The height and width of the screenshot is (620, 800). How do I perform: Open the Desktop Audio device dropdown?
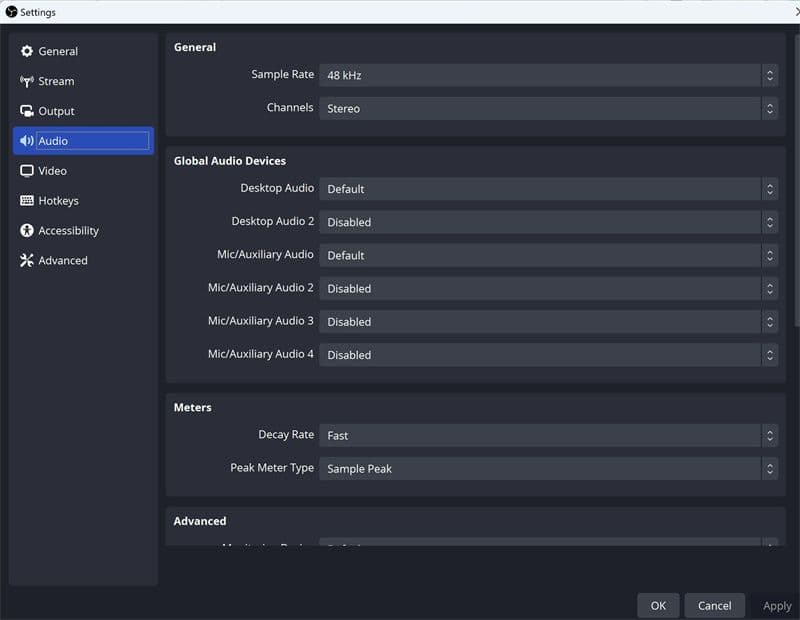pyautogui.click(x=547, y=188)
